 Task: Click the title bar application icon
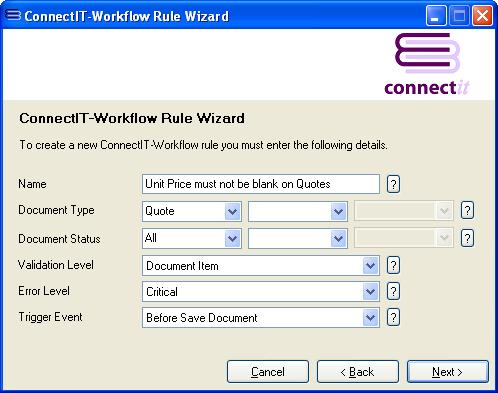click(13, 15)
